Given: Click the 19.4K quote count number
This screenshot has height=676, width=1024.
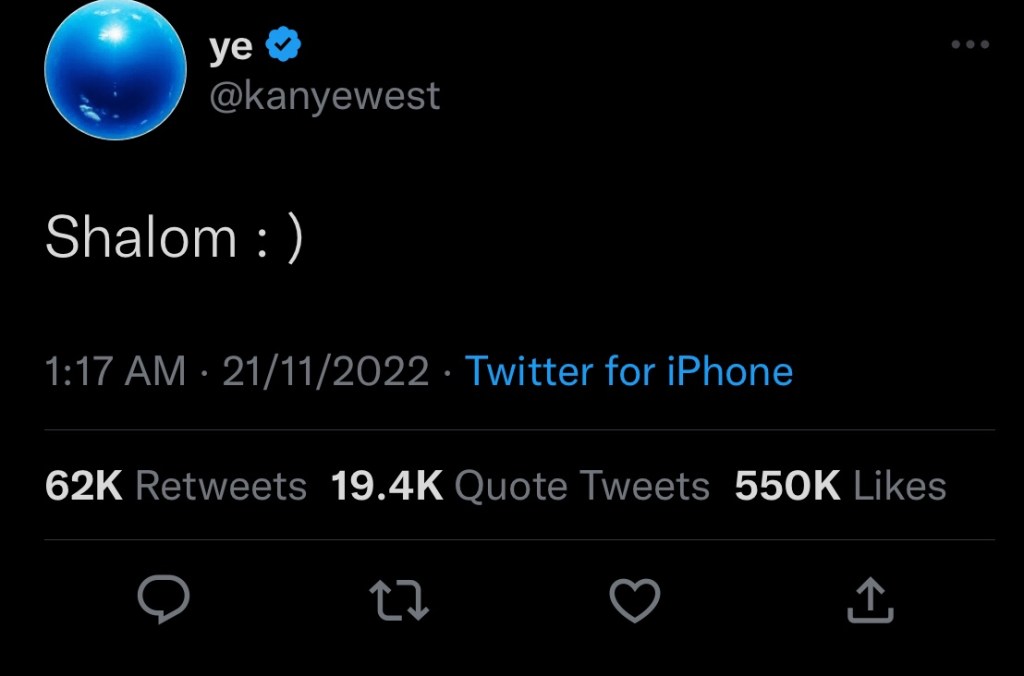Looking at the screenshot, I should (386, 487).
